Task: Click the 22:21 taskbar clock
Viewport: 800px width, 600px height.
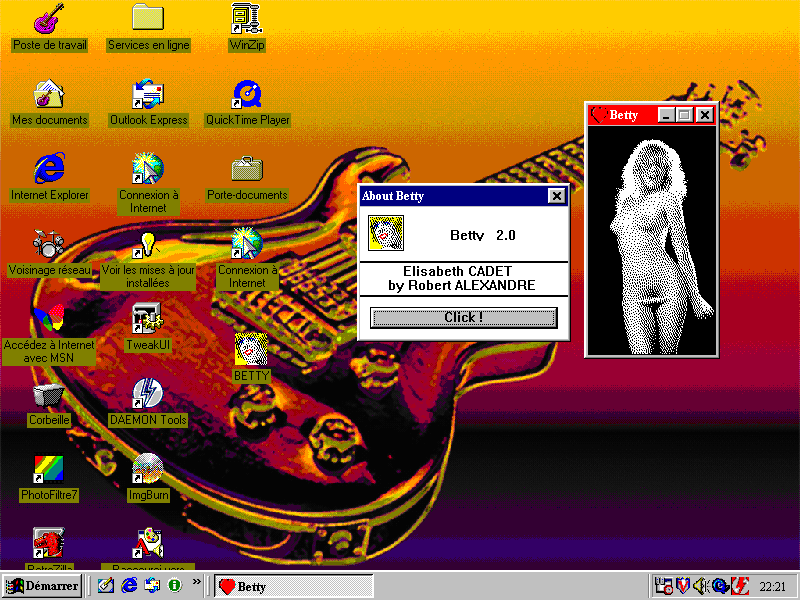Action: click(772, 587)
